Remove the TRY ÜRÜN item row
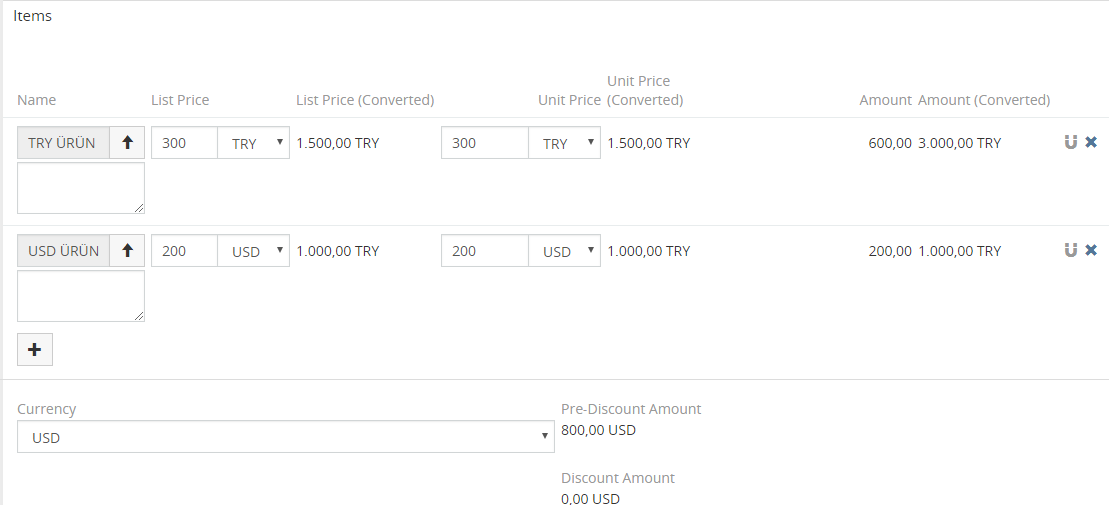The height and width of the screenshot is (505, 1109). [1091, 142]
